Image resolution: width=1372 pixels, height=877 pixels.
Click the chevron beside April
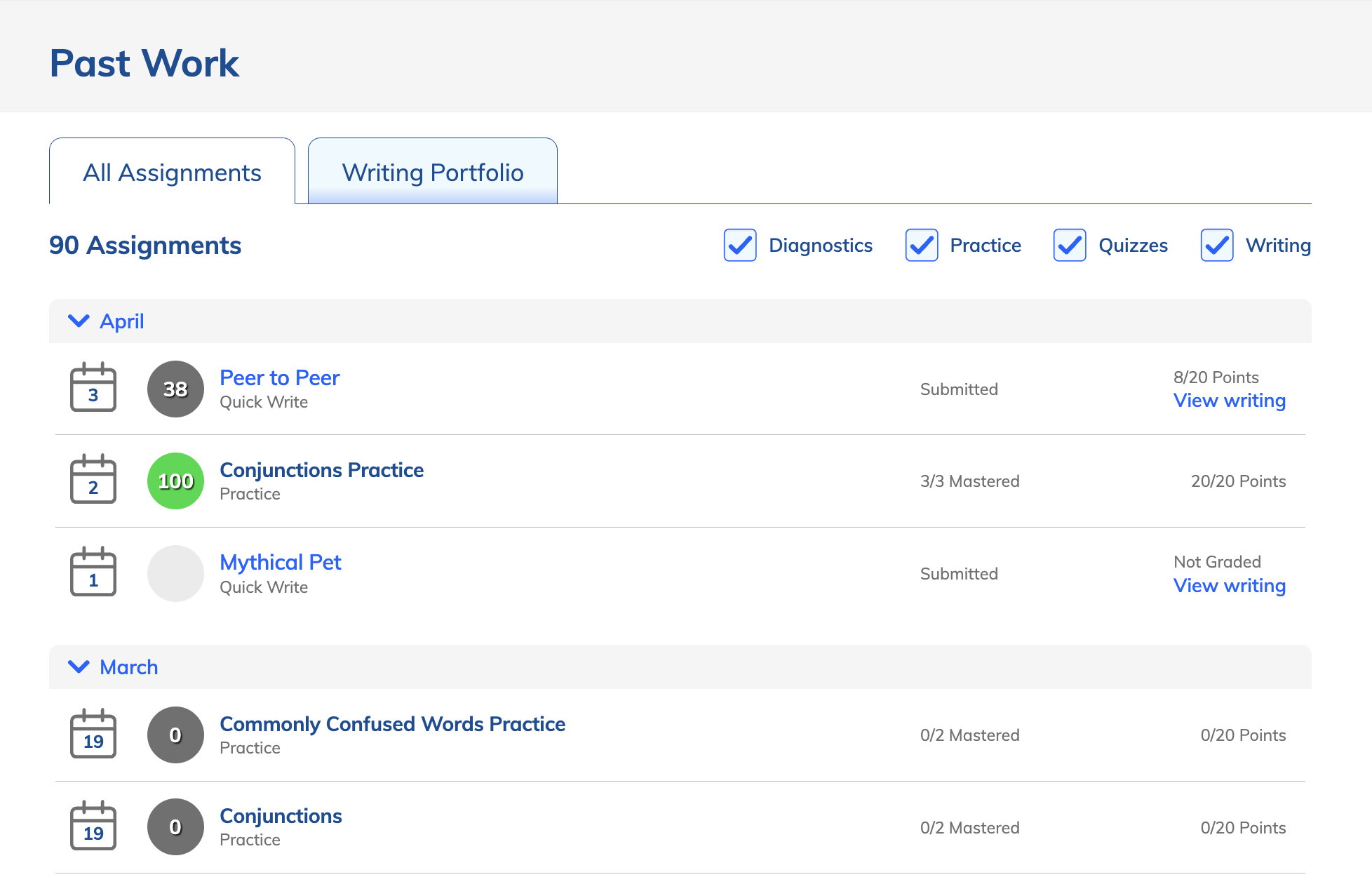(x=79, y=321)
